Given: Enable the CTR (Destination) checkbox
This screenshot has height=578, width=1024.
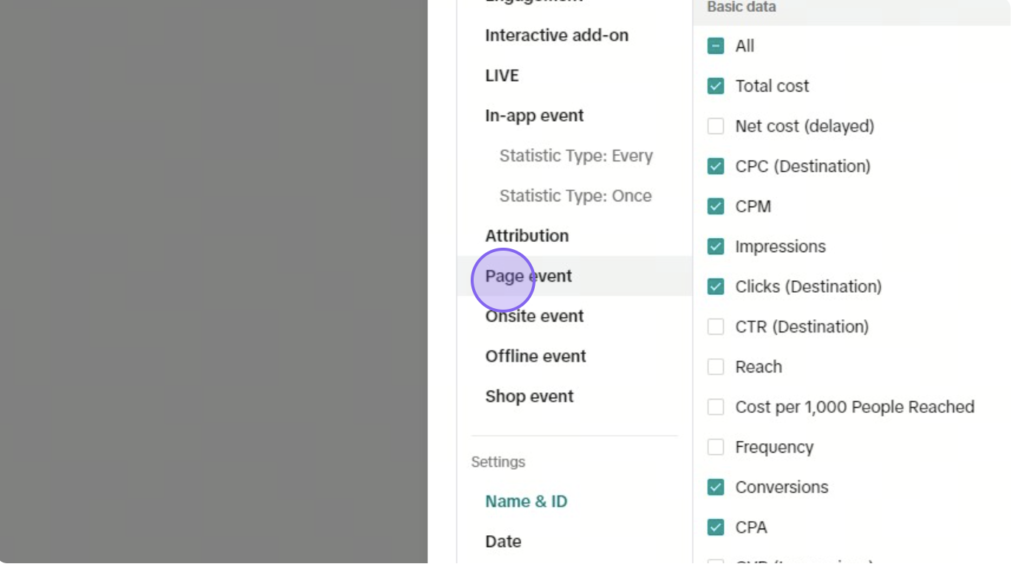Looking at the screenshot, I should [x=715, y=327].
